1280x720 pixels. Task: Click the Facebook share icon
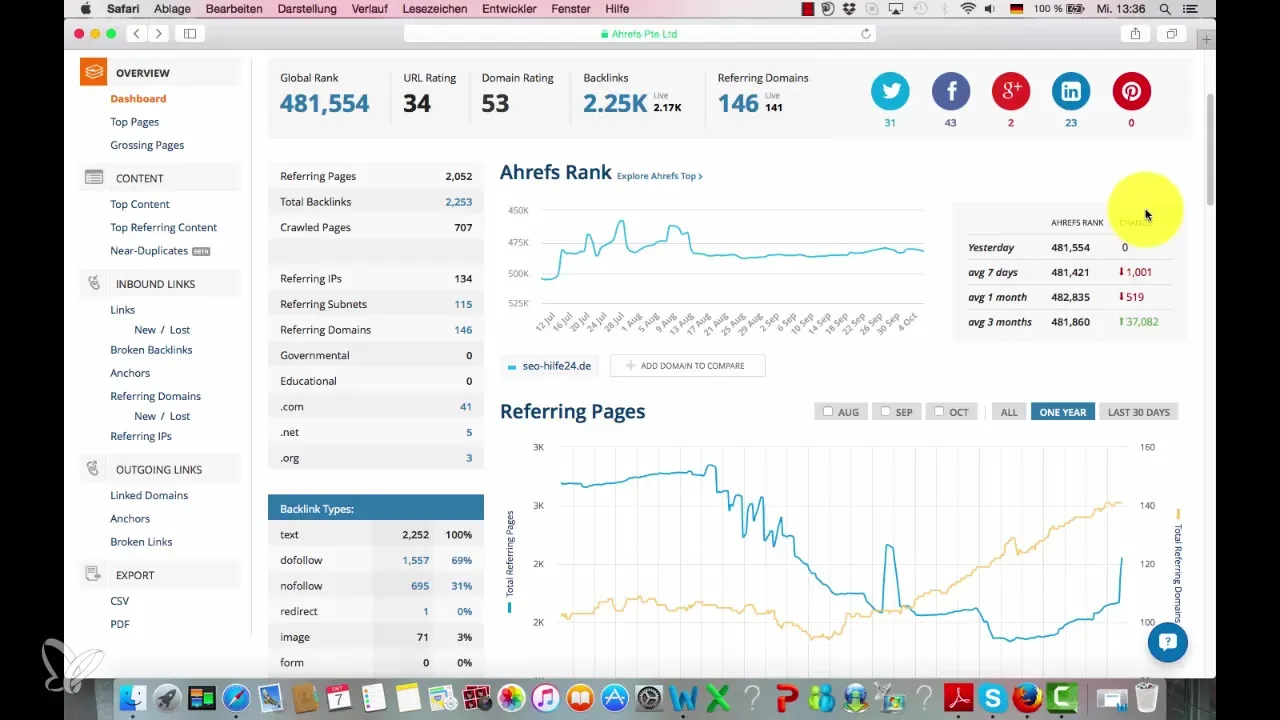951,91
